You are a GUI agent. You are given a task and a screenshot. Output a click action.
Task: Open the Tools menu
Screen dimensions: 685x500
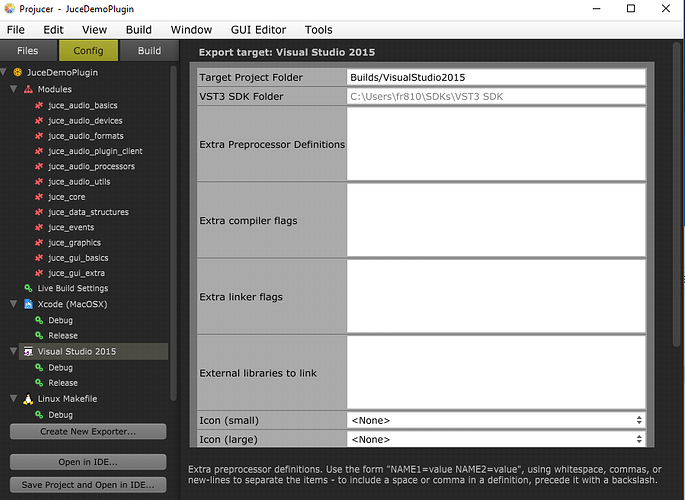click(318, 30)
